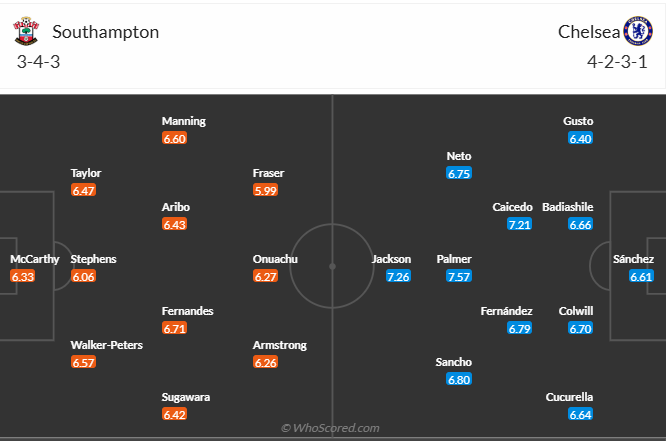Click the WhoScored.com watermark
The width and height of the screenshot is (668, 441).
331,428
